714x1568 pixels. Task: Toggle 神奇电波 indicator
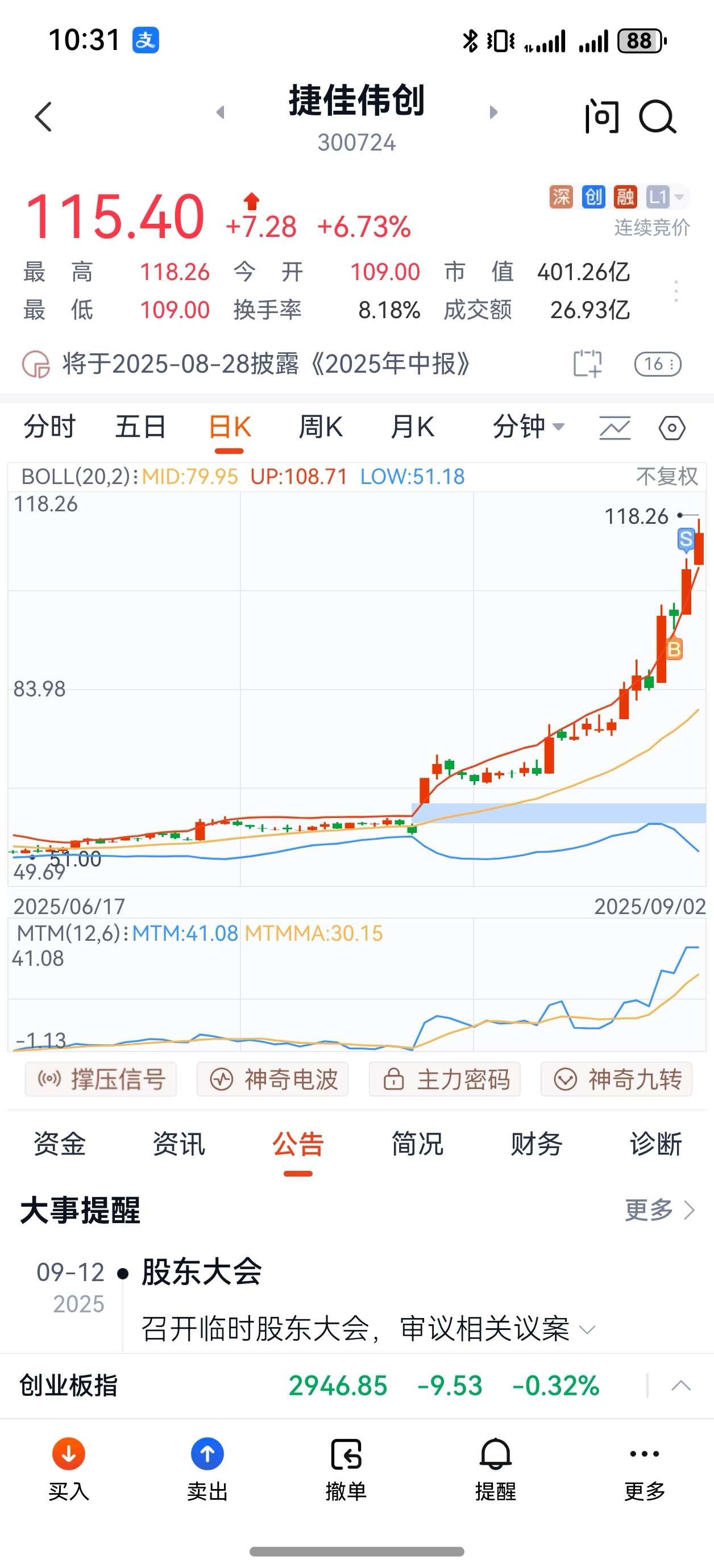tap(272, 1079)
